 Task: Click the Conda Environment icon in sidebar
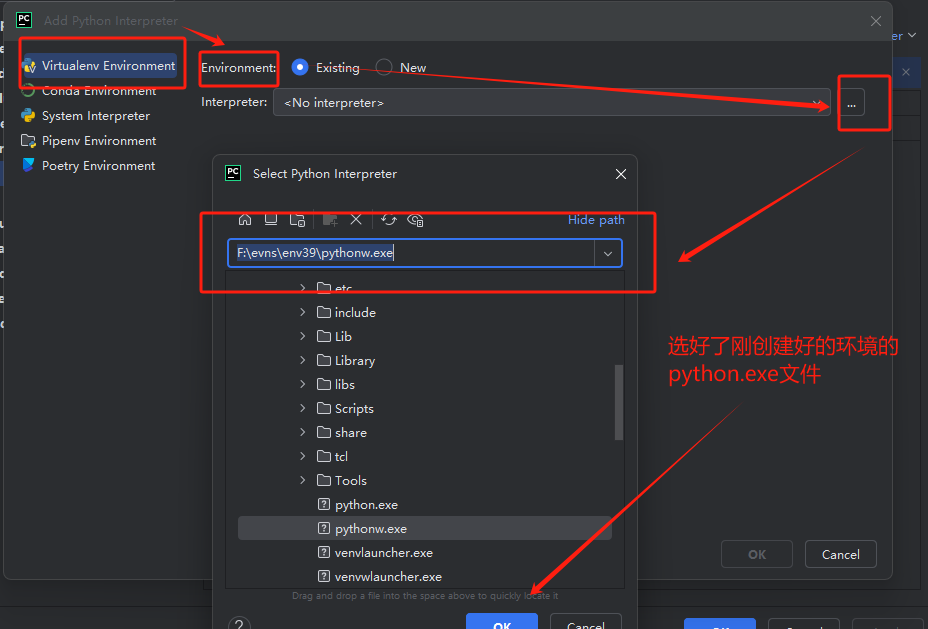pos(28,91)
